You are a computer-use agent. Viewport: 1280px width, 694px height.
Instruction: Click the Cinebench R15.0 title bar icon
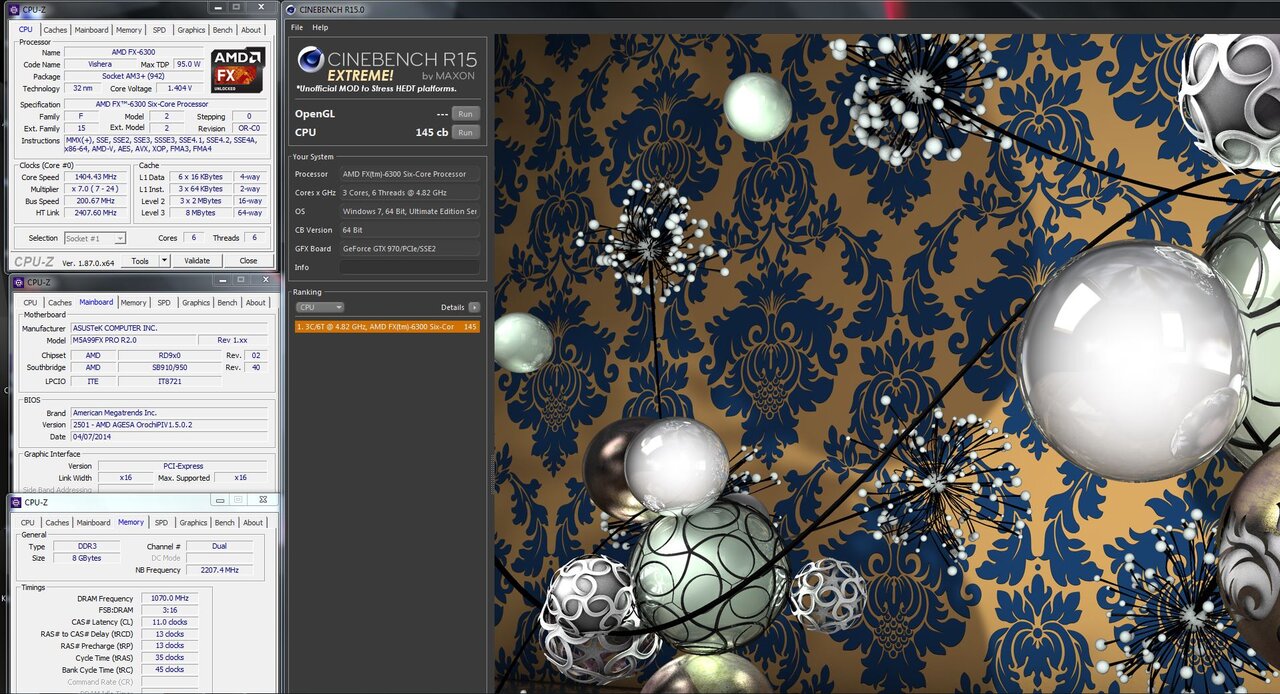pos(290,9)
